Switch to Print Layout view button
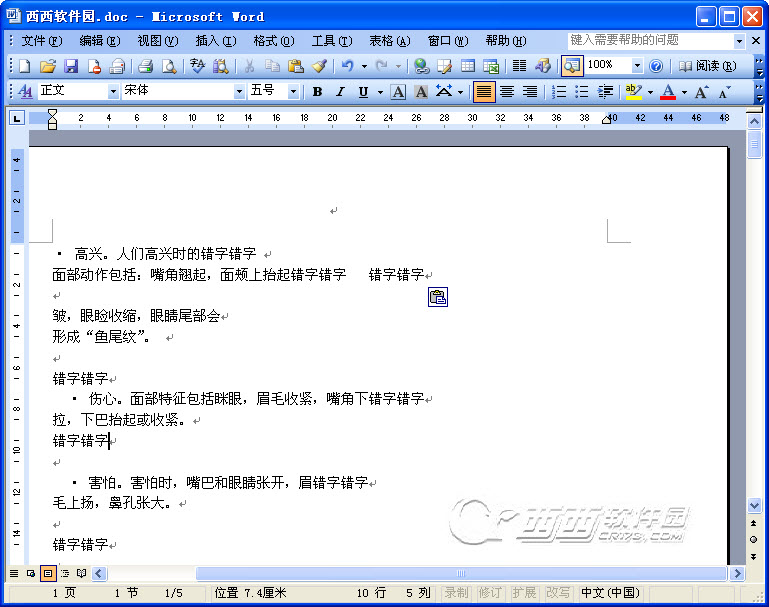Viewport: 769px width, 607px height. tap(48, 573)
